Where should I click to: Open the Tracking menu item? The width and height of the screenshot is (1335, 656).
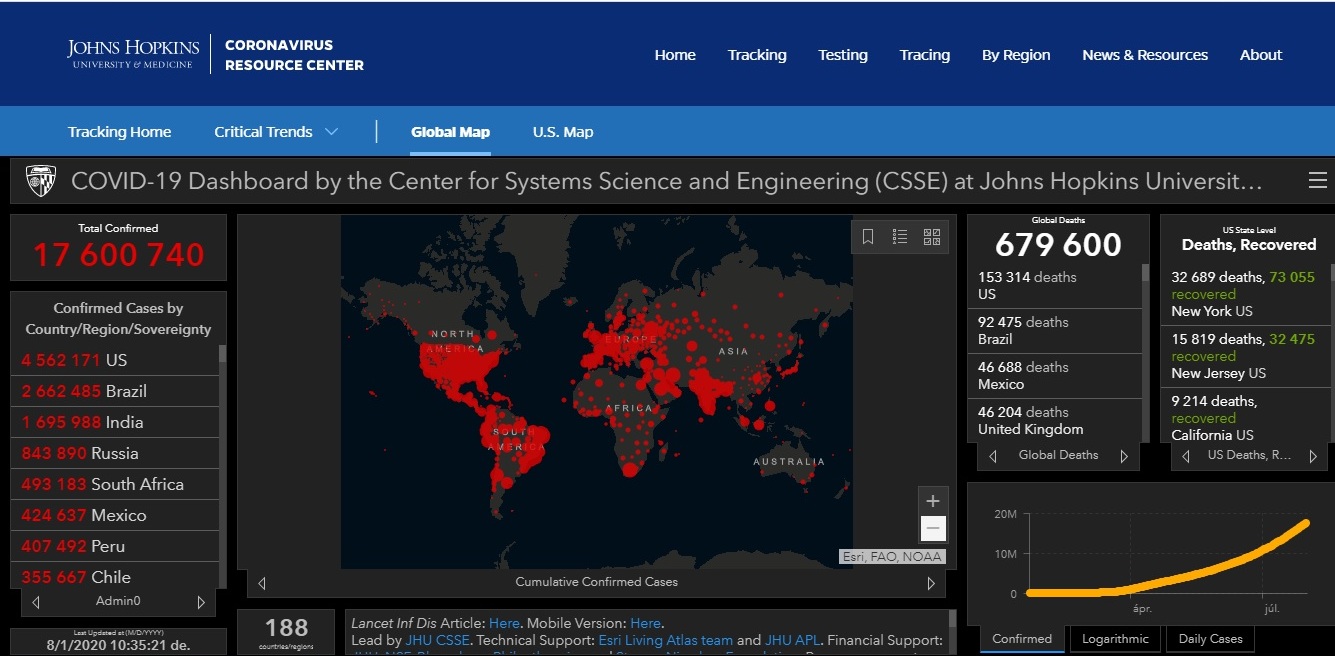tap(757, 55)
